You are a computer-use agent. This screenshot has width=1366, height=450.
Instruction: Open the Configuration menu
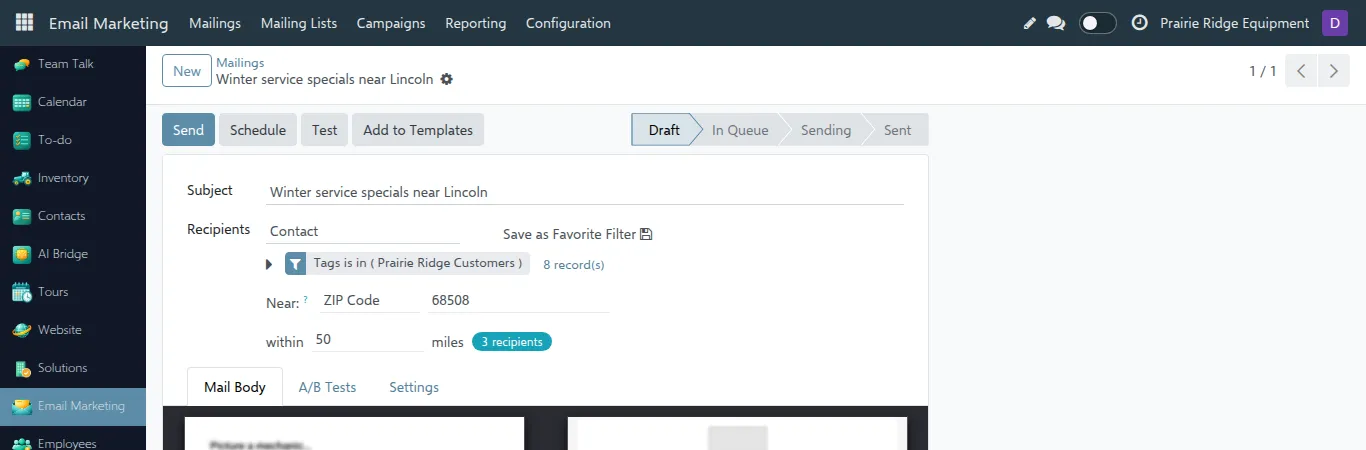[x=568, y=23]
